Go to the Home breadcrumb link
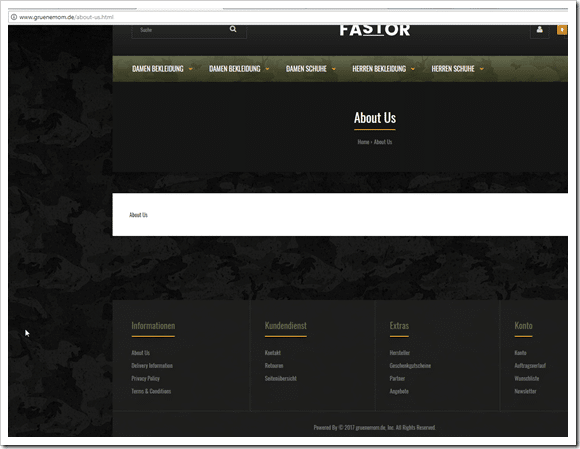580x449 pixels. (x=363, y=142)
